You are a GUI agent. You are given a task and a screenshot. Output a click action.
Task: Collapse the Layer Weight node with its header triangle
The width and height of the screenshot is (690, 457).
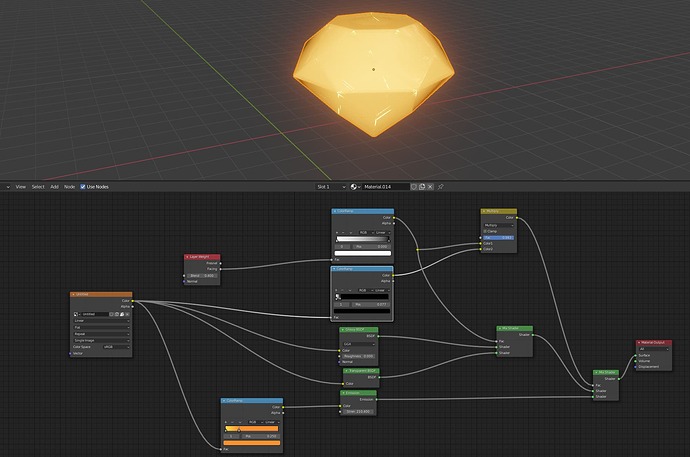(187, 257)
